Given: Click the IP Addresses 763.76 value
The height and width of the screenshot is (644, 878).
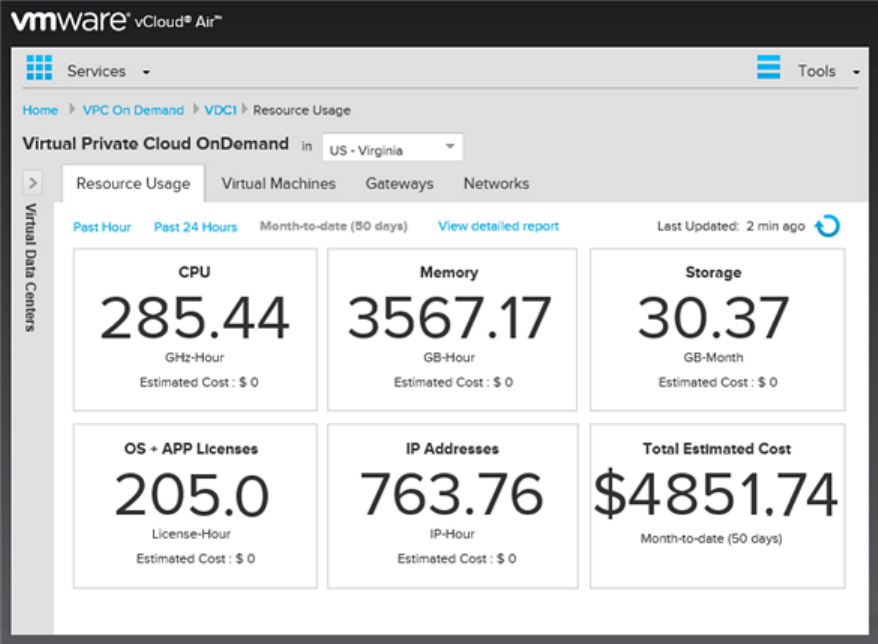Looking at the screenshot, I should (x=451, y=494).
